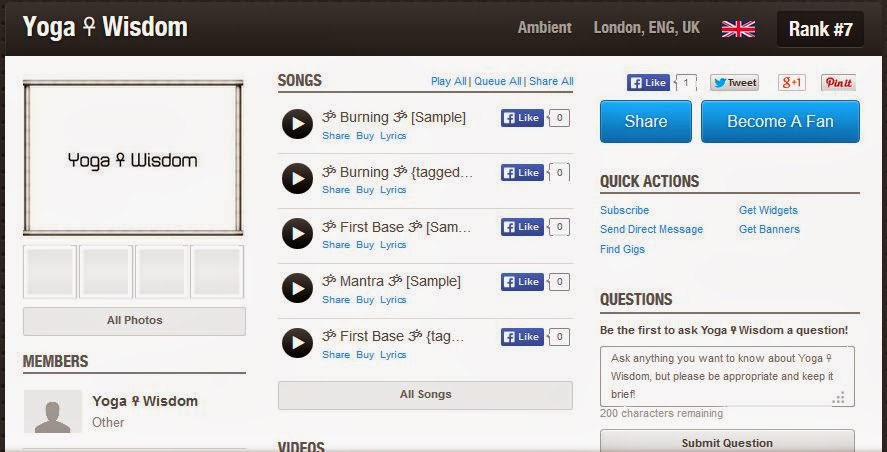Viewport: 887px width, 452px height.
Task: Like First Base [Sam... on Facebook
Action: tap(522, 227)
